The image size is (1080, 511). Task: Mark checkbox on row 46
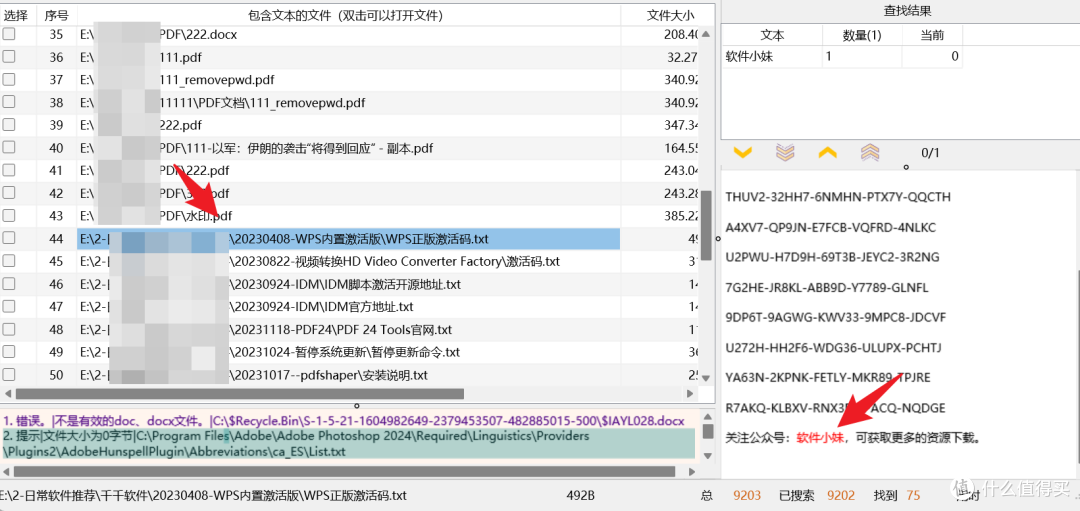[x=8, y=284]
